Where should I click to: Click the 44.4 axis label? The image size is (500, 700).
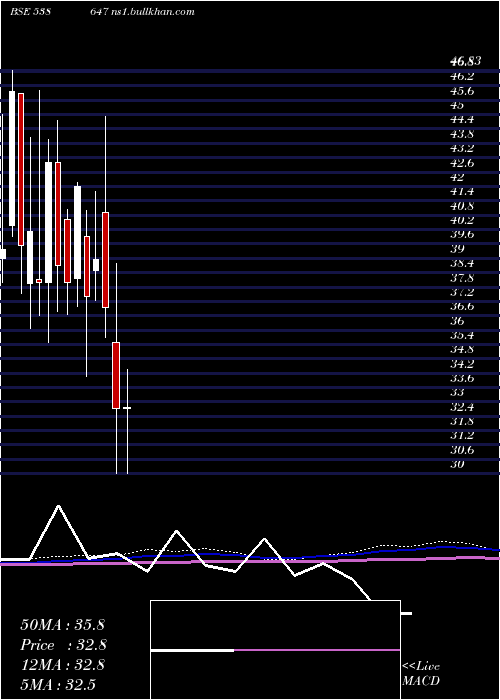462,120
